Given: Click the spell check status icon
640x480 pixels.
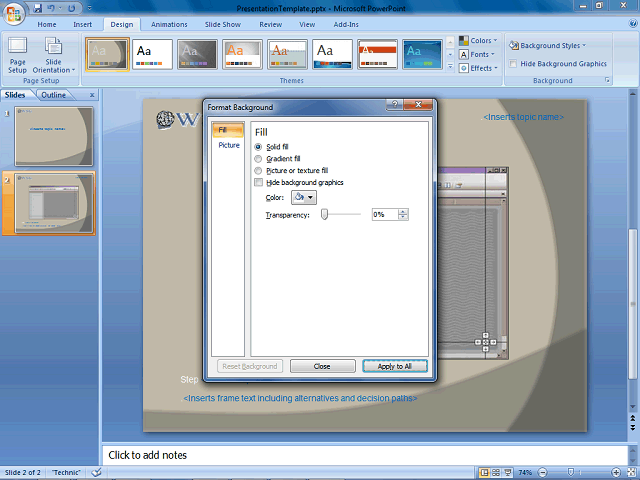Looking at the screenshot, I should click(96, 473).
